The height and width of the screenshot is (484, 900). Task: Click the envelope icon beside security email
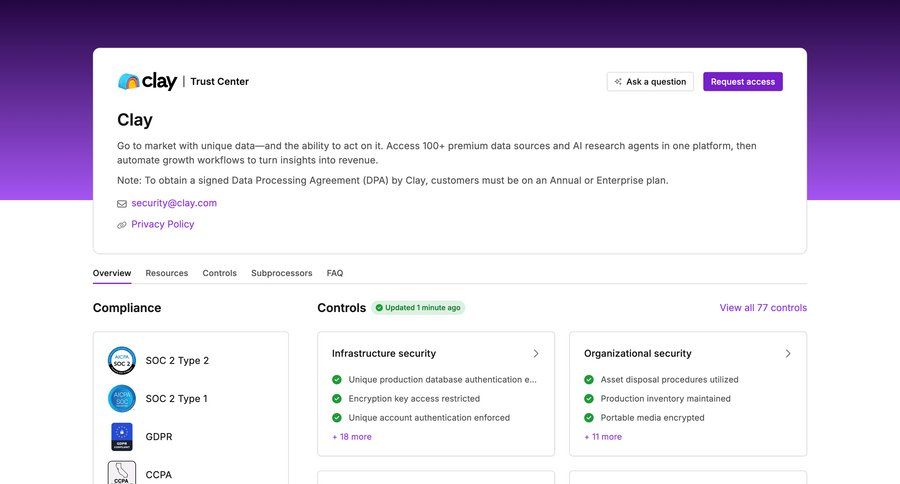pyautogui.click(x=122, y=204)
